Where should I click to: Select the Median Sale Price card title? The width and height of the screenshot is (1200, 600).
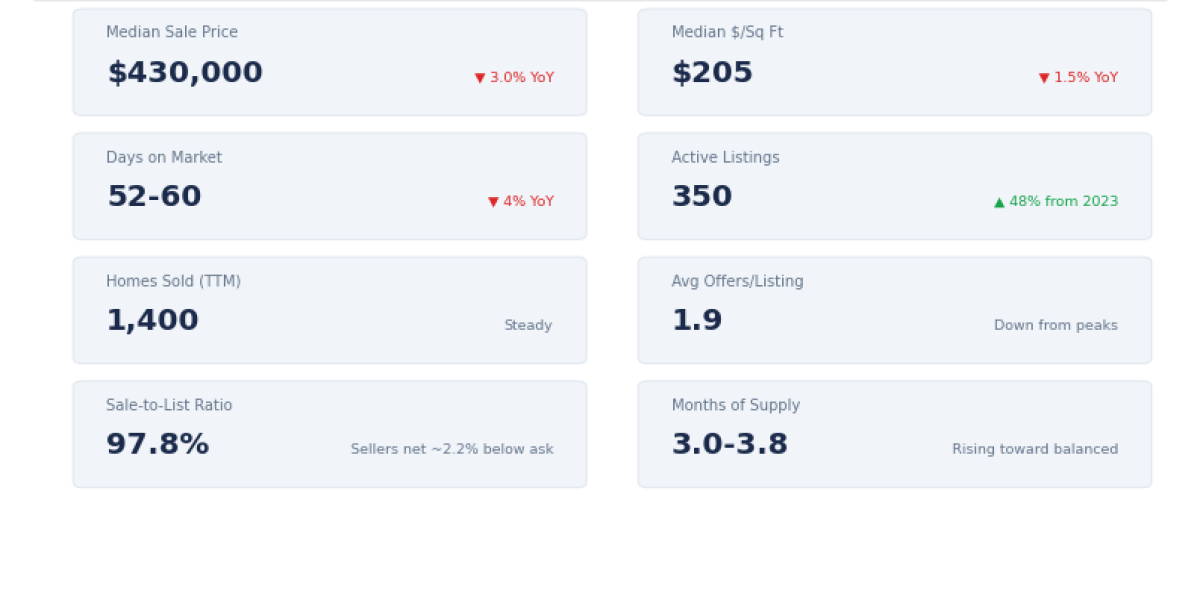172,33
